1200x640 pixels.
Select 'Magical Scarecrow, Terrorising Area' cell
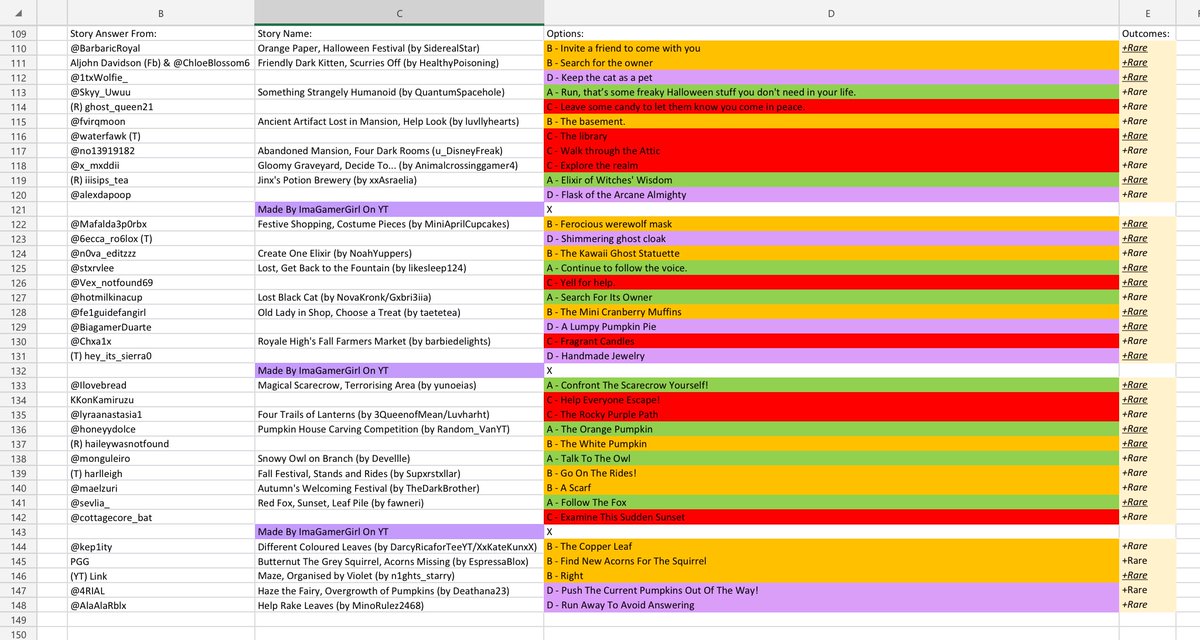click(399, 385)
